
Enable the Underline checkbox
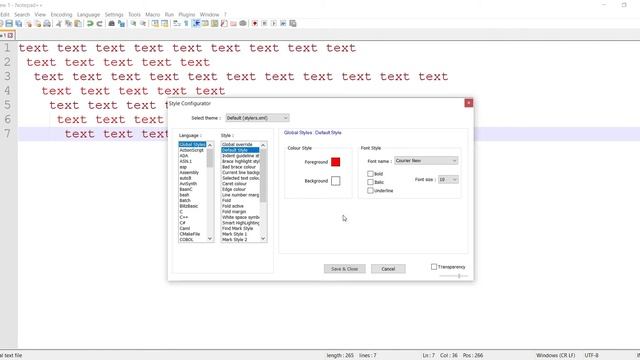[370, 191]
